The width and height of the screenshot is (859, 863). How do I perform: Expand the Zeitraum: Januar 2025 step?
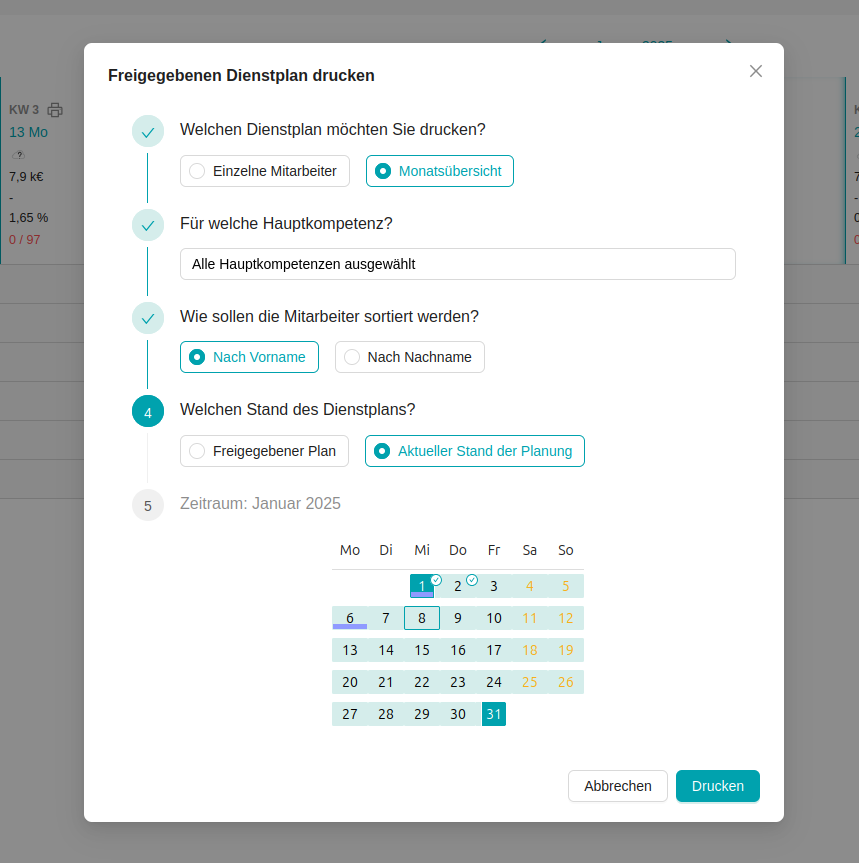[260, 504]
